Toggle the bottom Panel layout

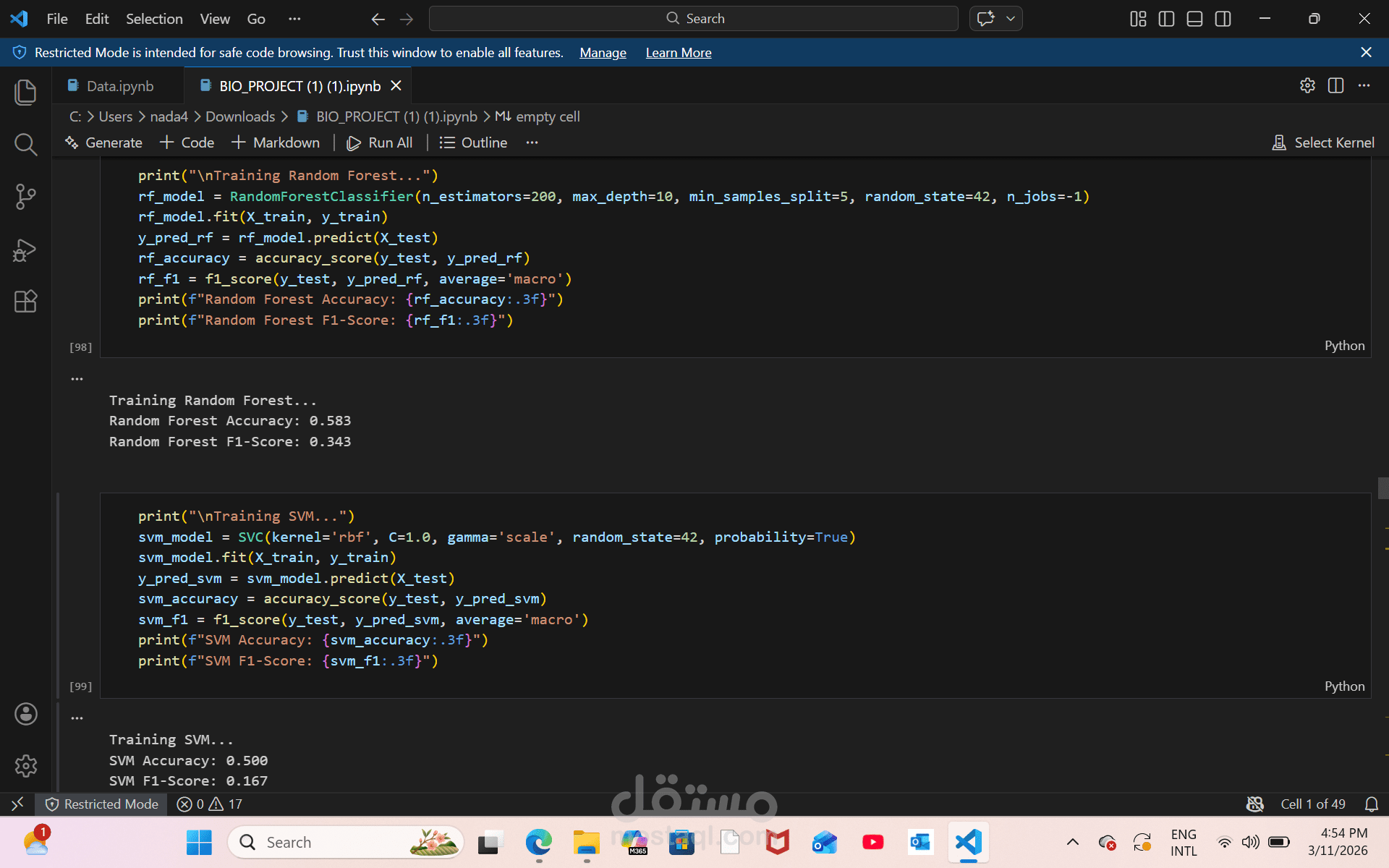point(1194,19)
